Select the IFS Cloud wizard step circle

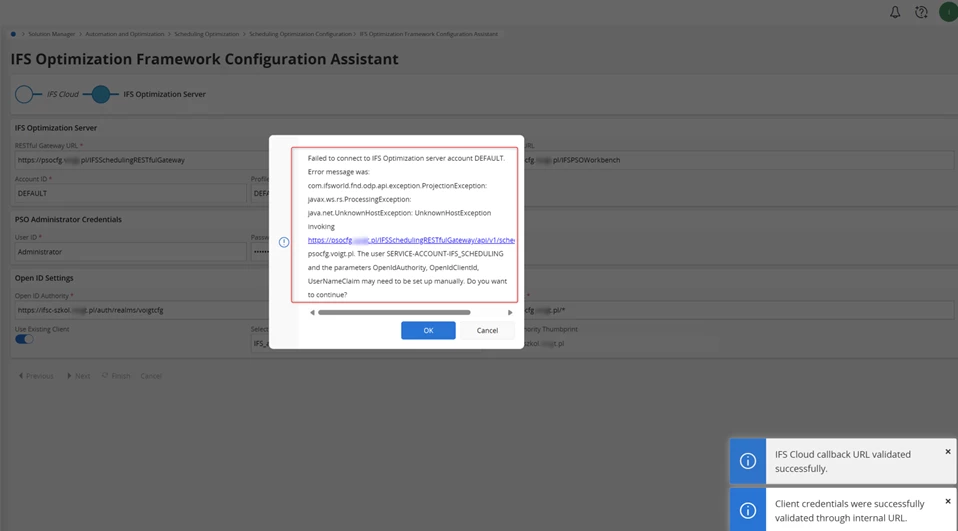[24, 94]
